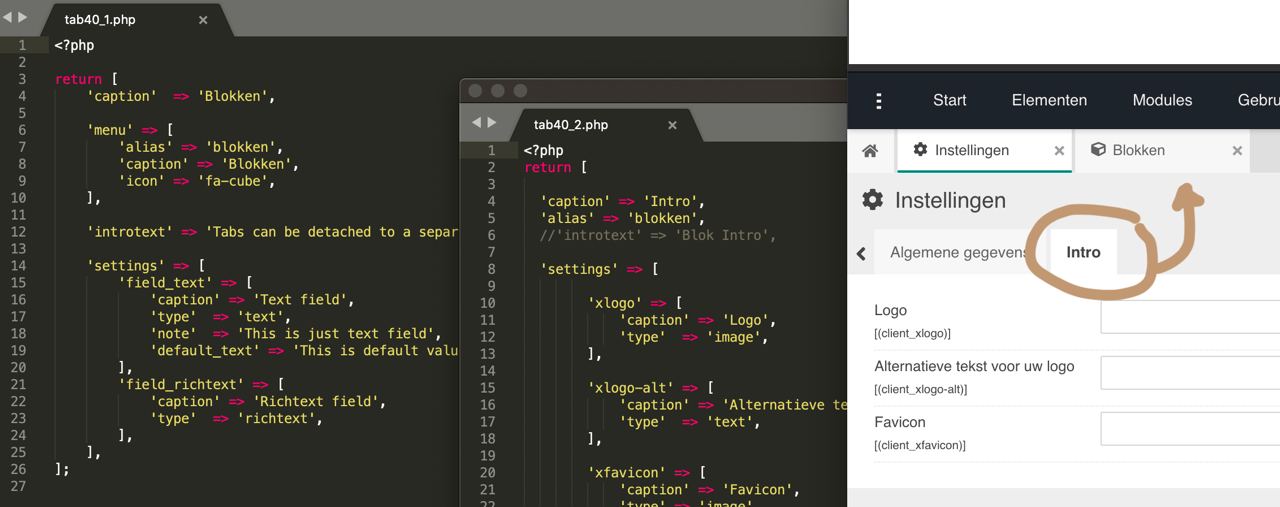Open the Modules menu

pos(1162,100)
